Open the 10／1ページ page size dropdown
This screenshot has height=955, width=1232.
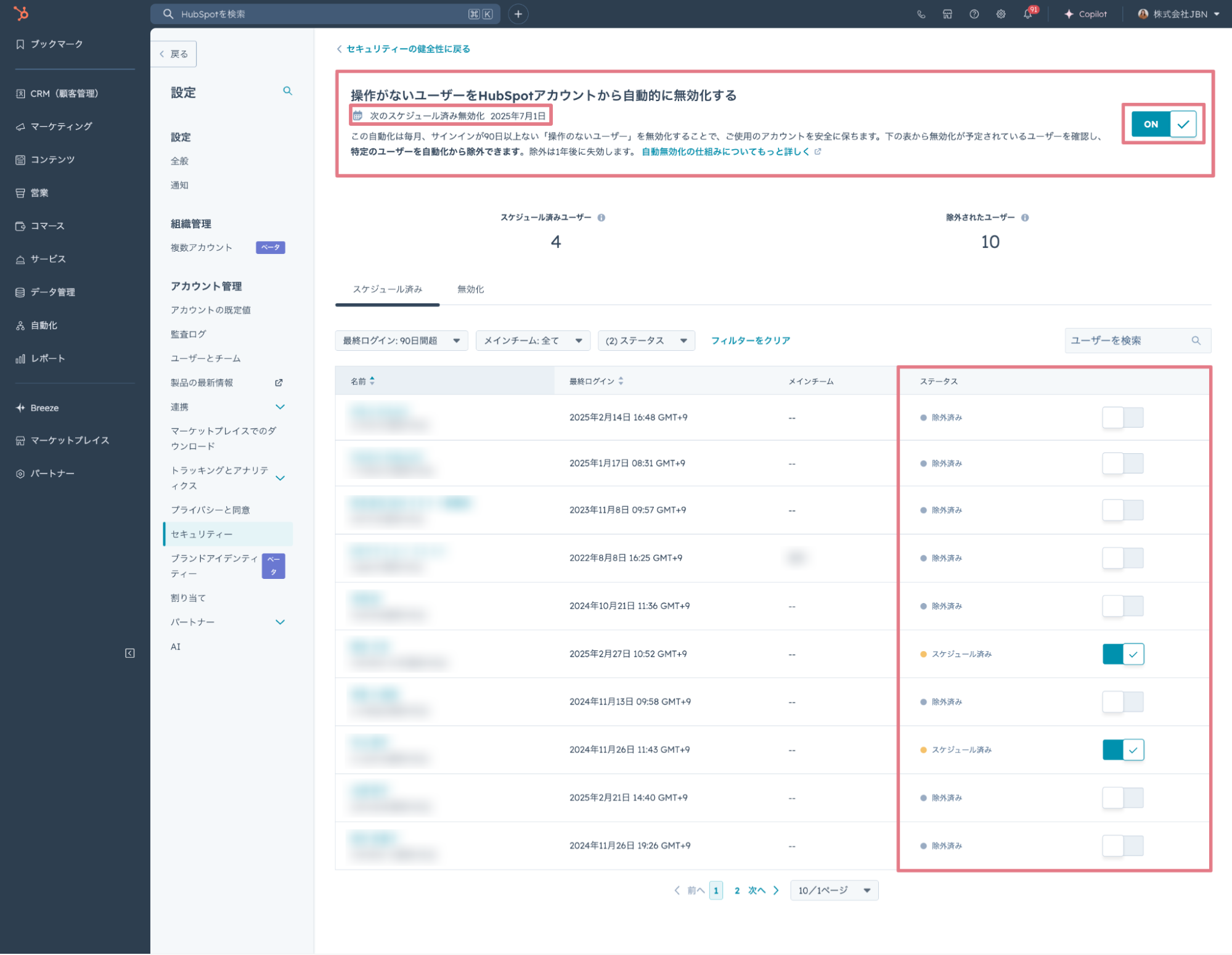[x=834, y=890]
